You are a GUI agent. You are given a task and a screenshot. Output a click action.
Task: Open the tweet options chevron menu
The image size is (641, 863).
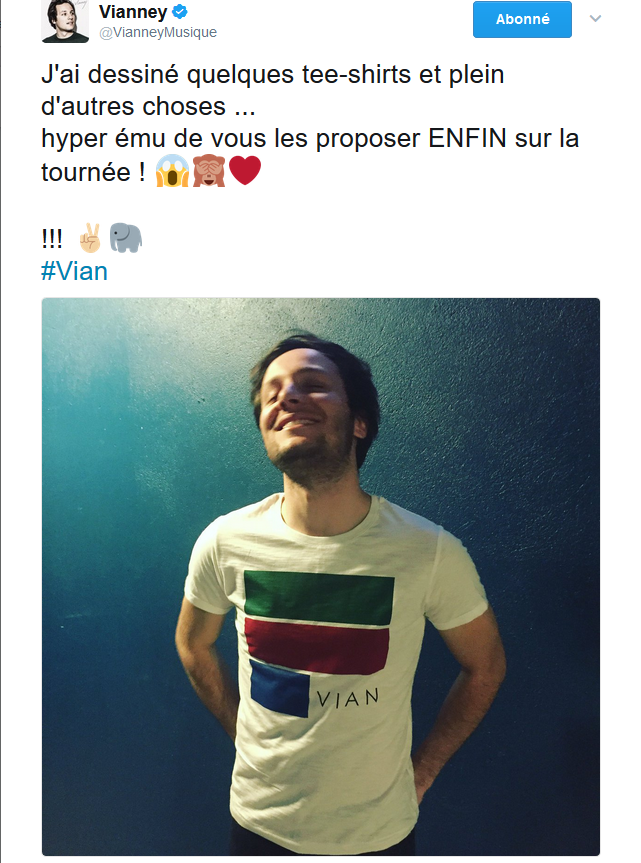pyautogui.click(x=595, y=18)
